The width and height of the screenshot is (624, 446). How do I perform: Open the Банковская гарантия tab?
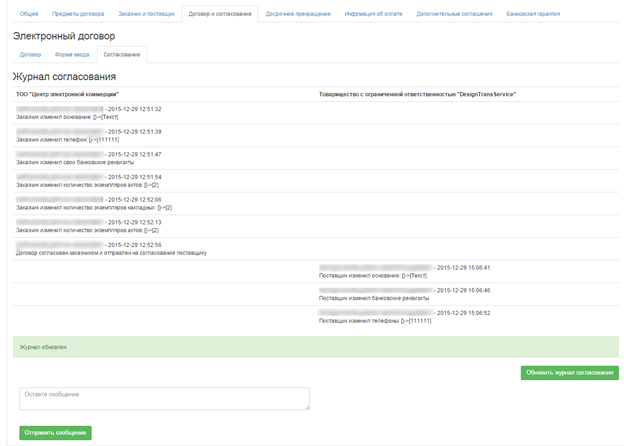[533, 15]
